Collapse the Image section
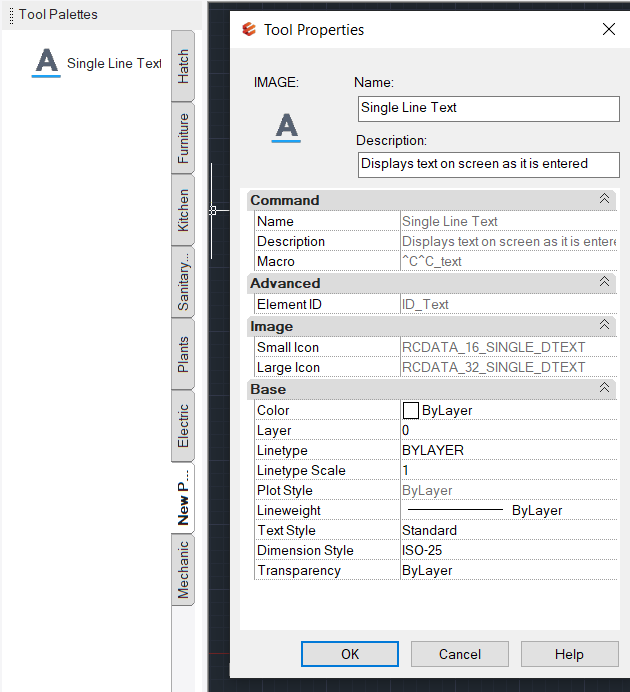The width and height of the screenshot is (630, 692). point(604,326)
